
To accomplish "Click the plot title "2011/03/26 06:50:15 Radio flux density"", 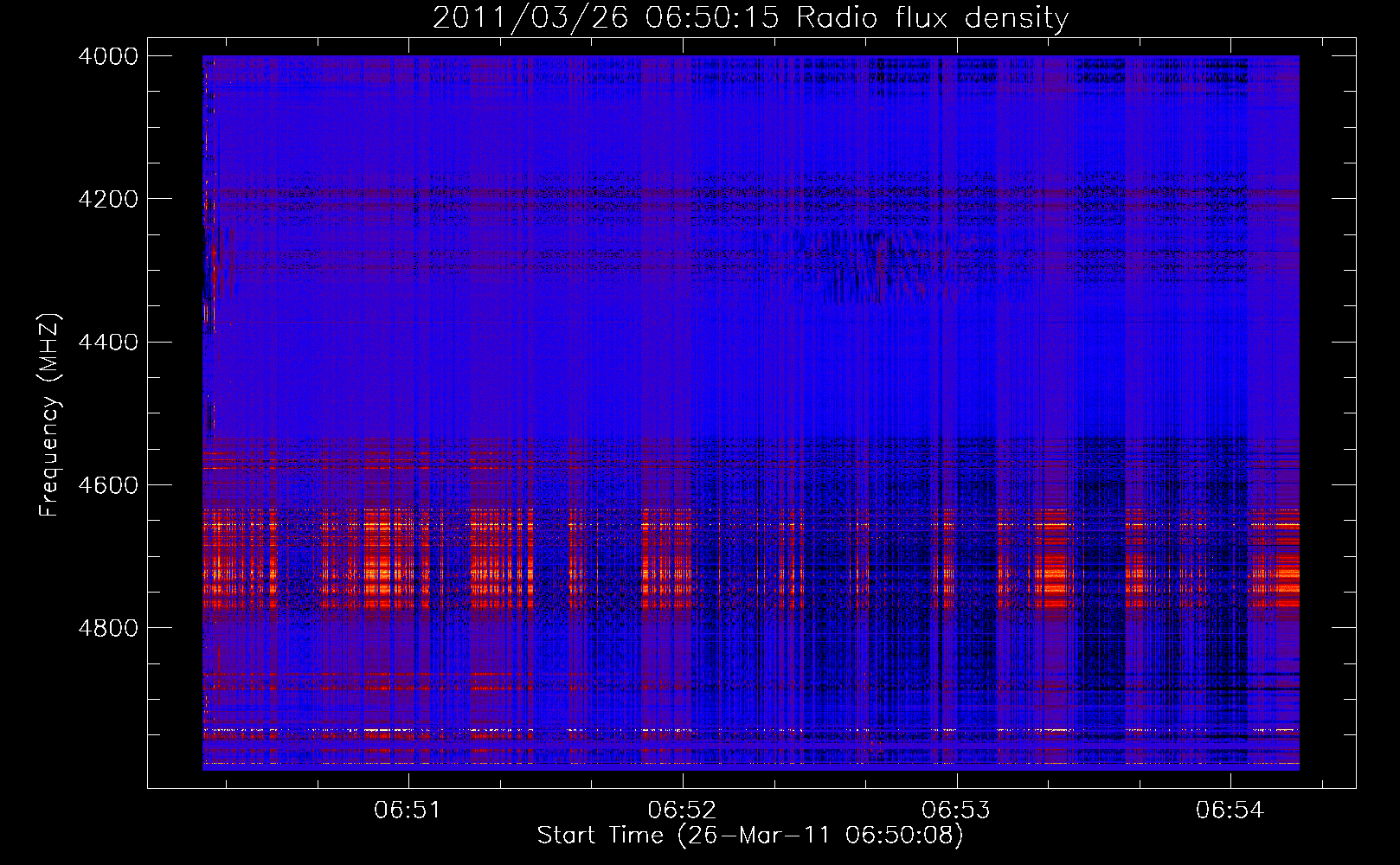I will pyautogui.click(x=750, y=18).
